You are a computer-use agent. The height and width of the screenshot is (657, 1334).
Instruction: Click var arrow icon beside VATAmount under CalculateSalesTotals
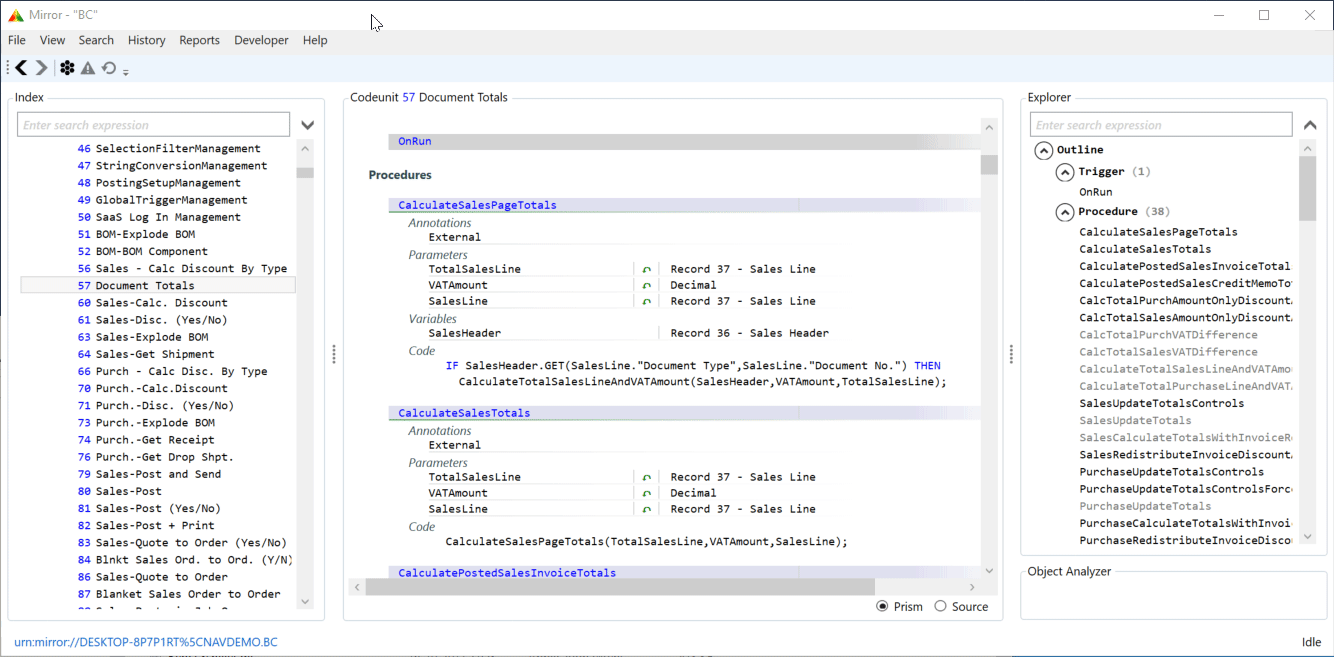[x=646, y=493]
